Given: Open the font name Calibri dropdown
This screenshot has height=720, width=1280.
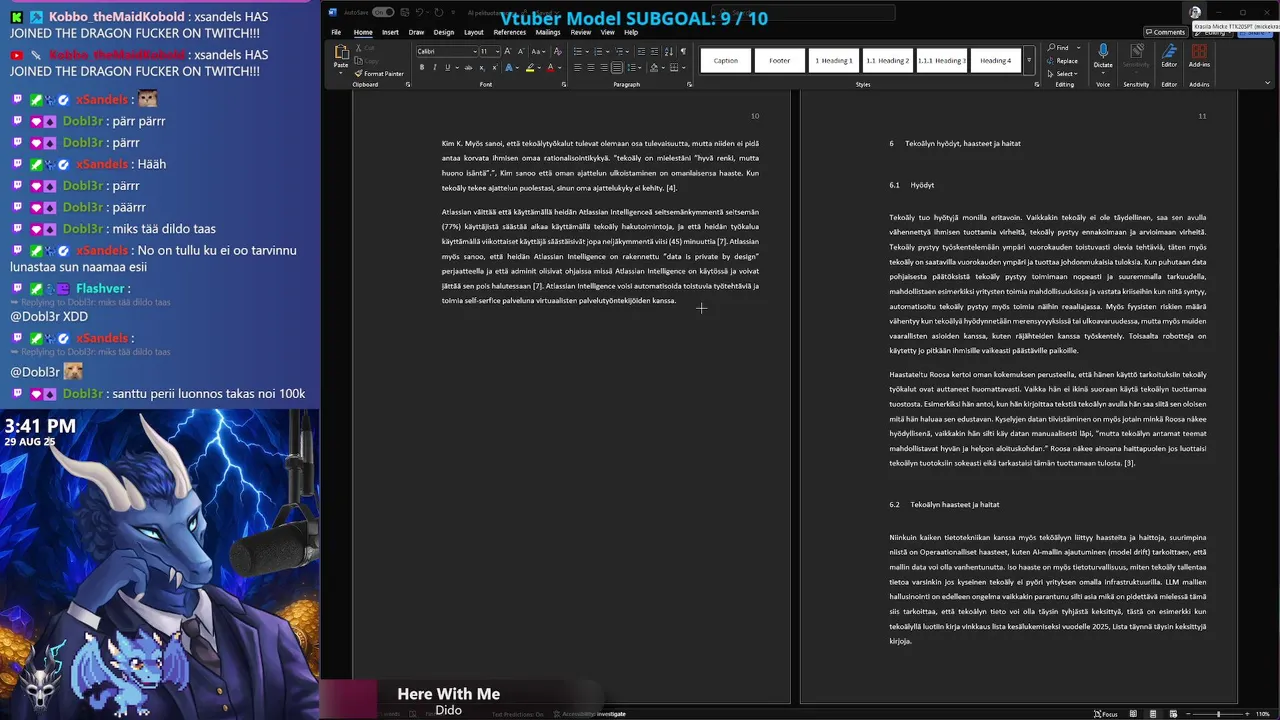Looking at the screenshot, I should point(475,51).
